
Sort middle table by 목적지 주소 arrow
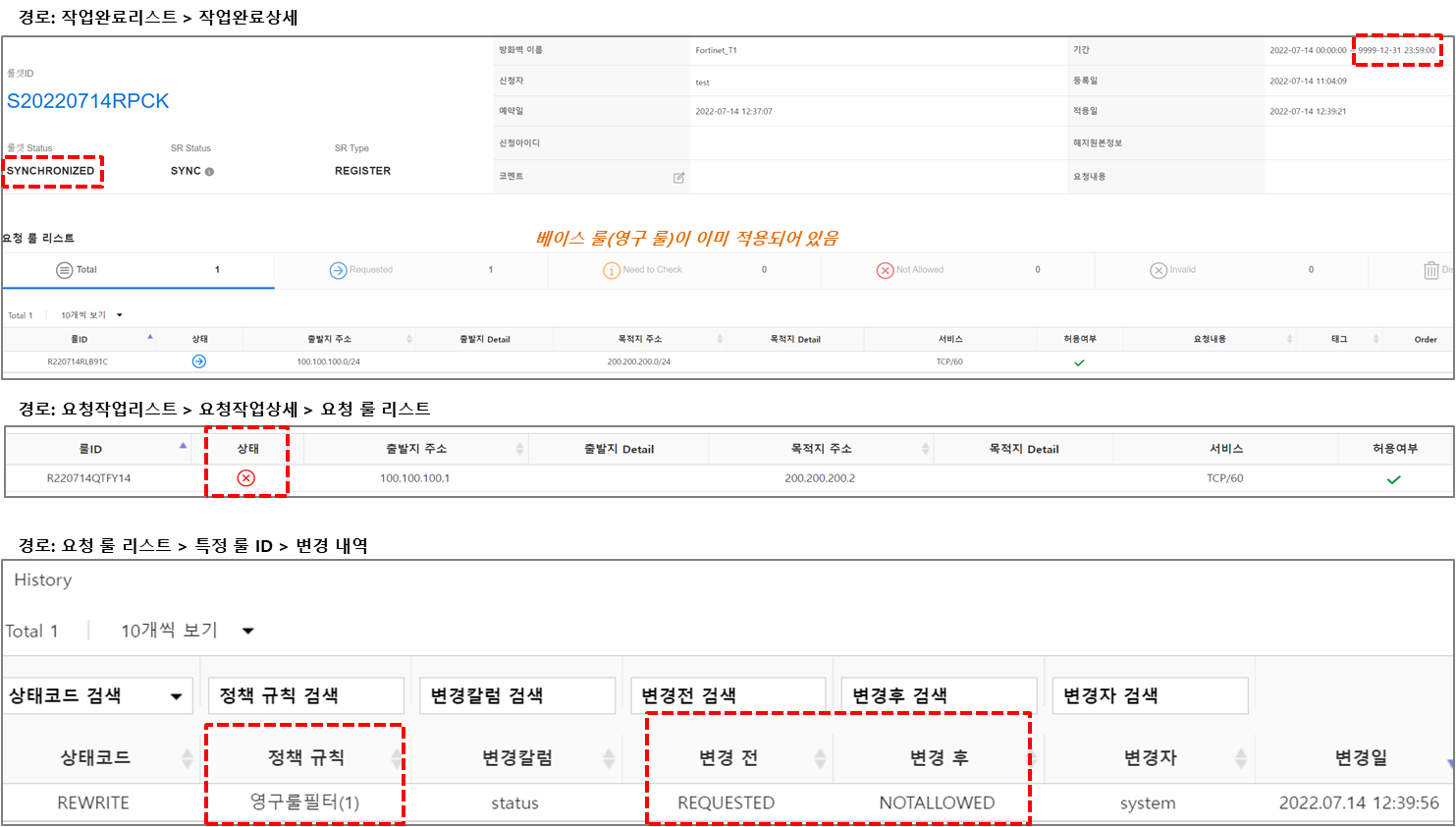click(925, 449)
